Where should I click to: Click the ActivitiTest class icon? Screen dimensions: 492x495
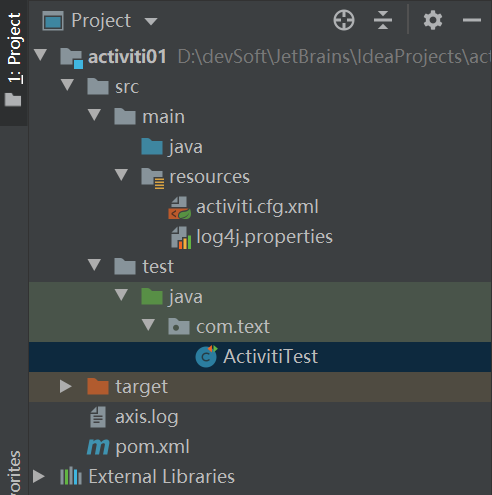[x=206, y=356]
